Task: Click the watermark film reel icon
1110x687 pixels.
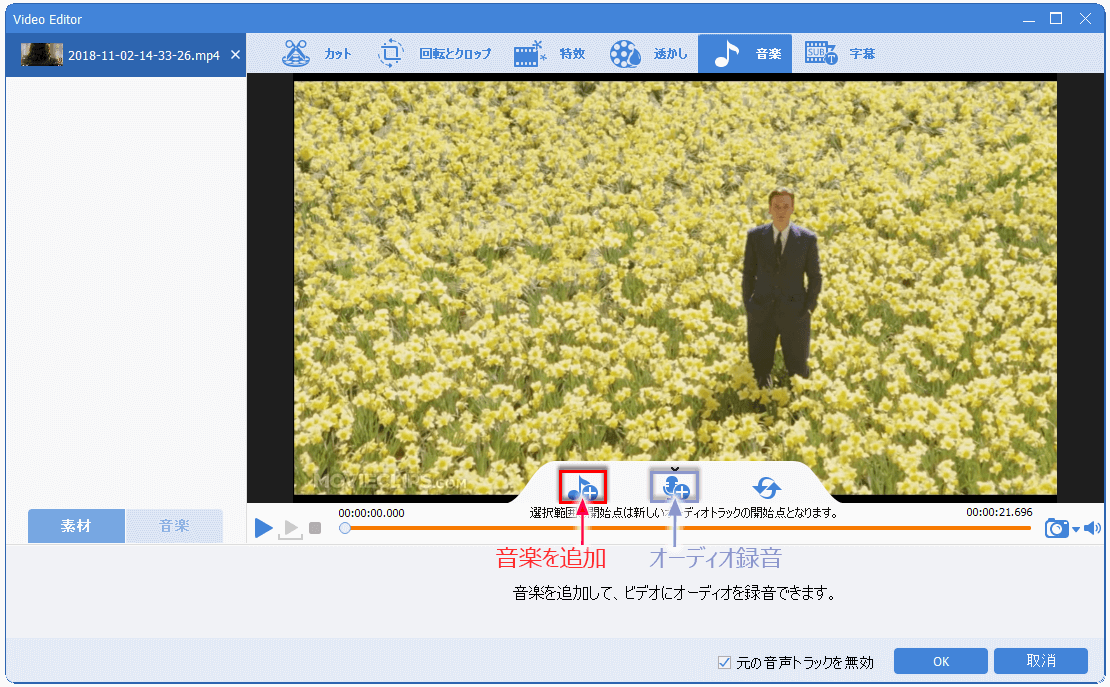Action: (625, 53)
